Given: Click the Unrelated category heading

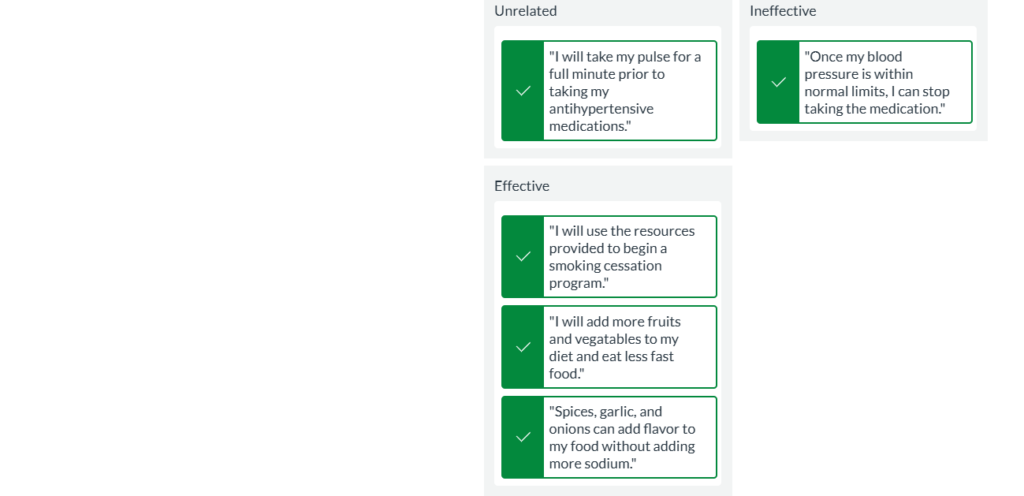Looking at the screenshot, I should click(x=525, y=11).
